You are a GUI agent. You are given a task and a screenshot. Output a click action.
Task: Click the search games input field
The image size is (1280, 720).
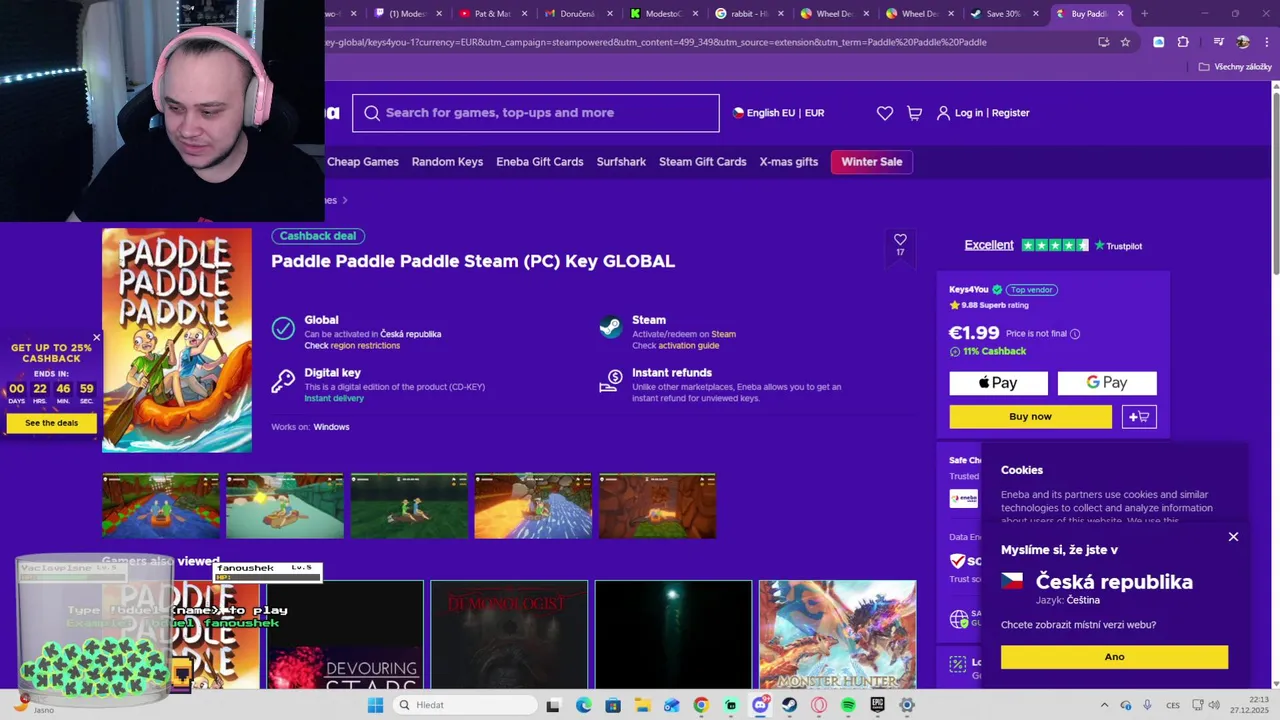pyautogui.click(x=535, y=113)
